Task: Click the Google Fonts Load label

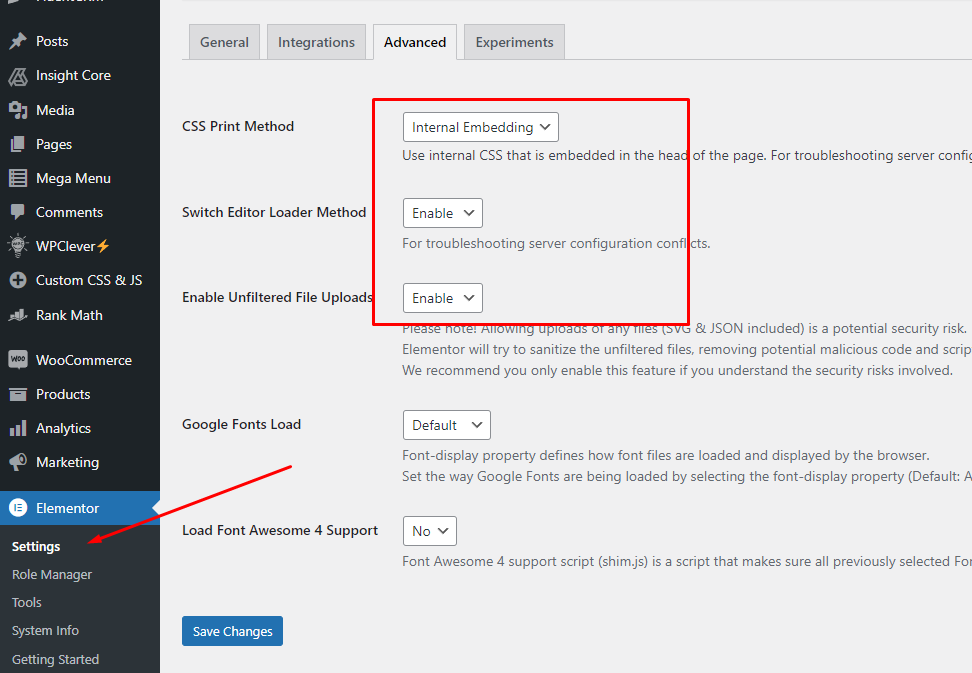Action: pyautogui.click(x=242, y=424)
